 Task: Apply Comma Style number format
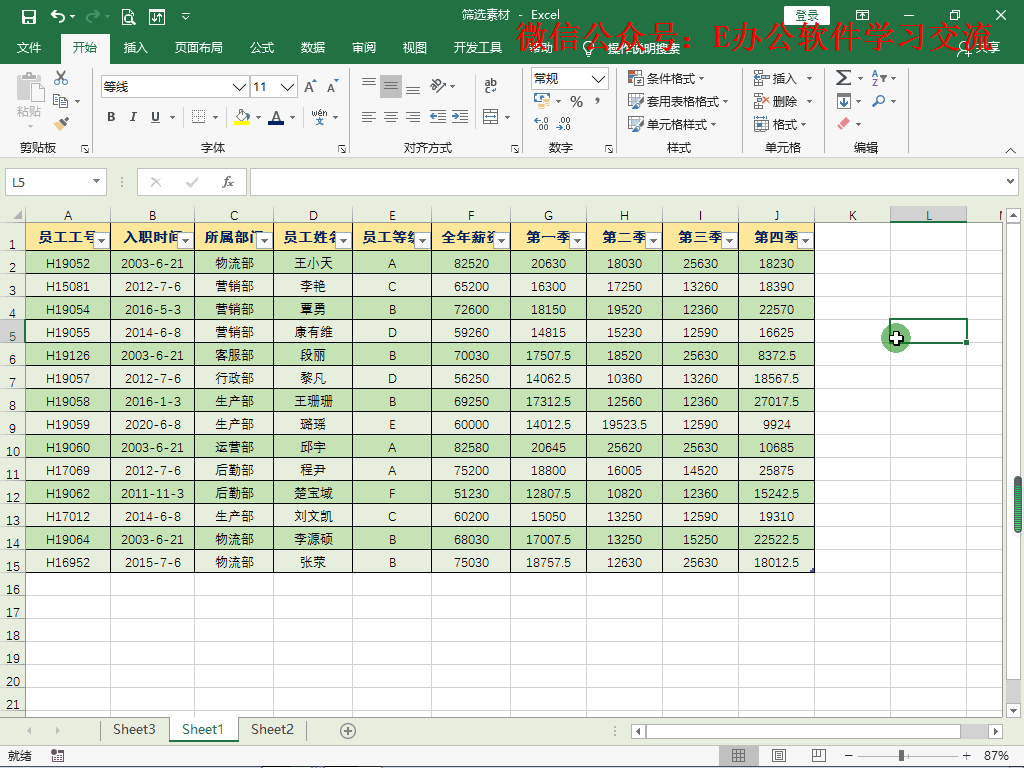tap(598, 102)
